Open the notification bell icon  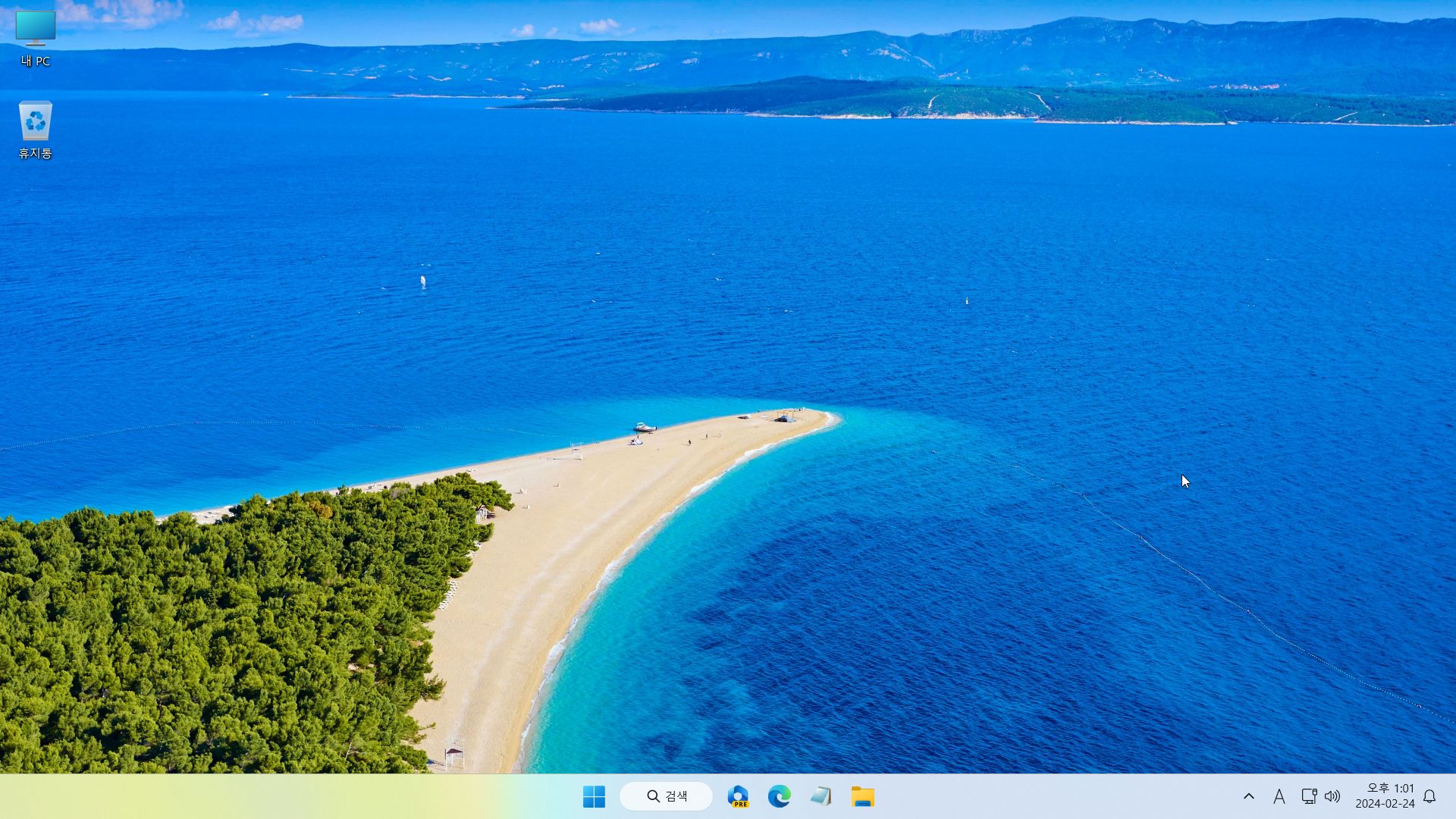click(1429, 796)
